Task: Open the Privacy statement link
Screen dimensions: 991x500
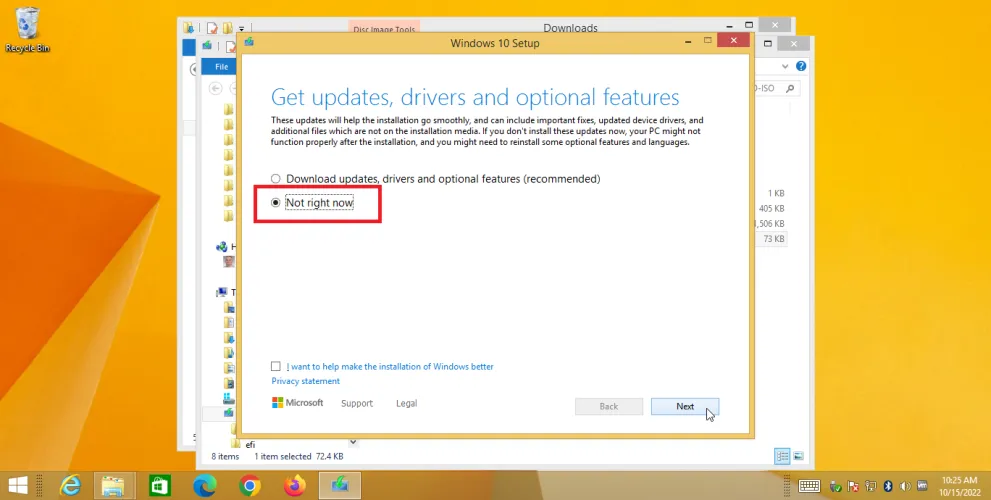Action: [x=305, y=381]
